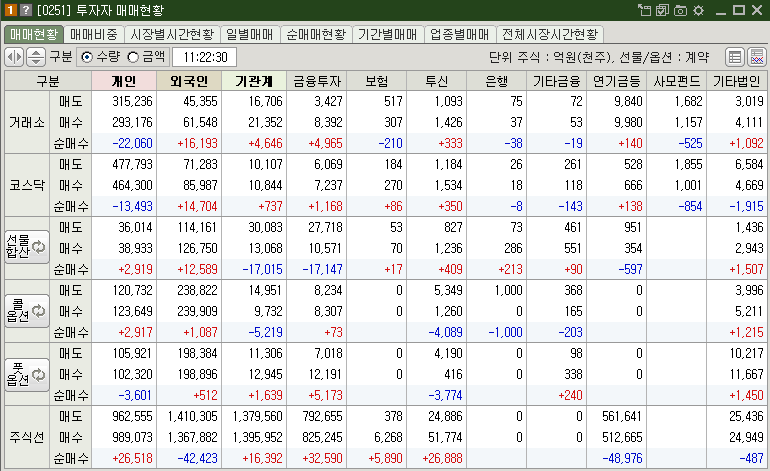Click the 연기금등 column header
770x471 pixels.
point(616,81)
